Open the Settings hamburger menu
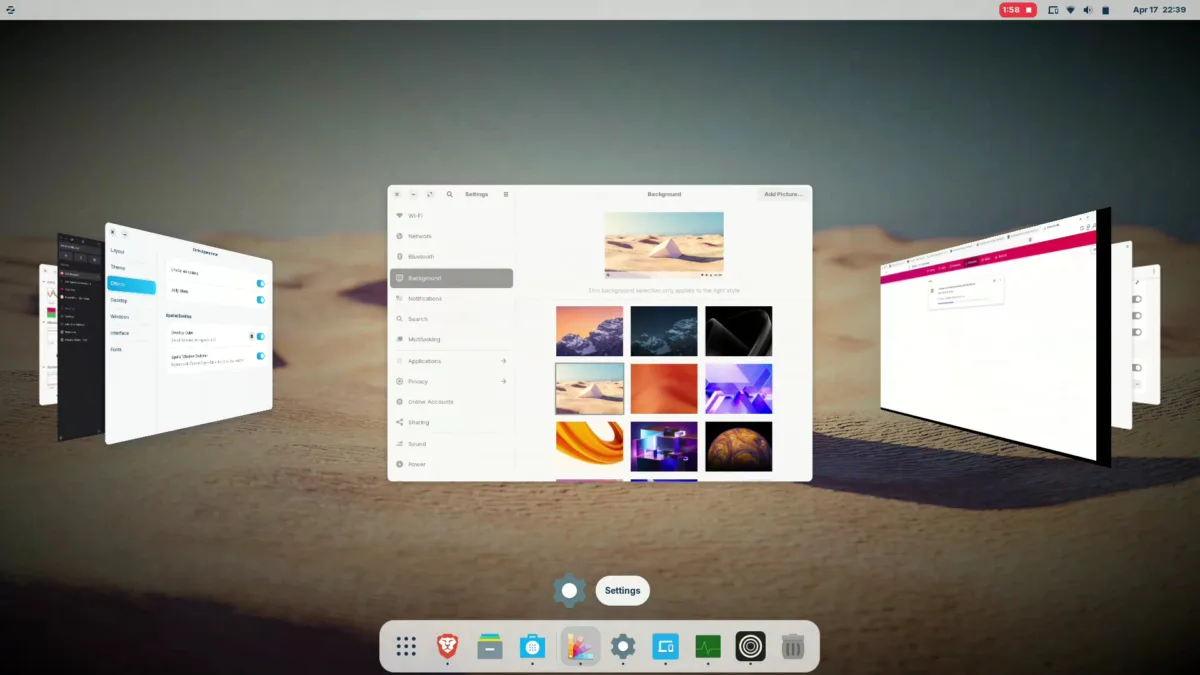 (506, 194)
